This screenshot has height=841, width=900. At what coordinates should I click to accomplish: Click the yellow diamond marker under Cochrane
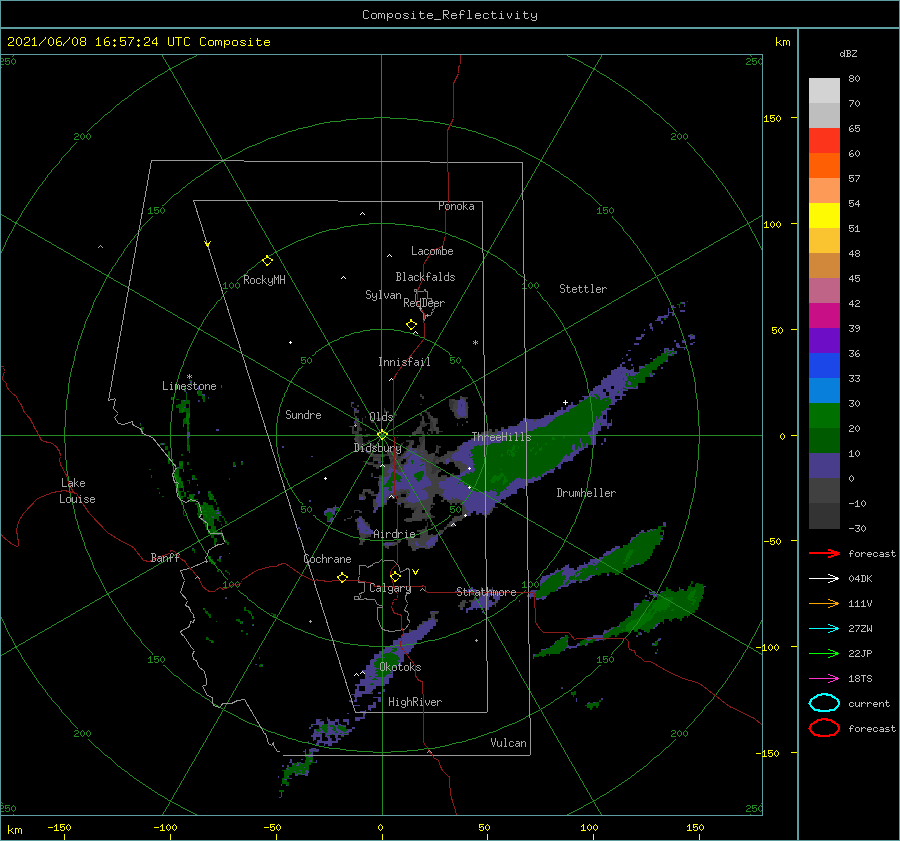pos(343,577)
